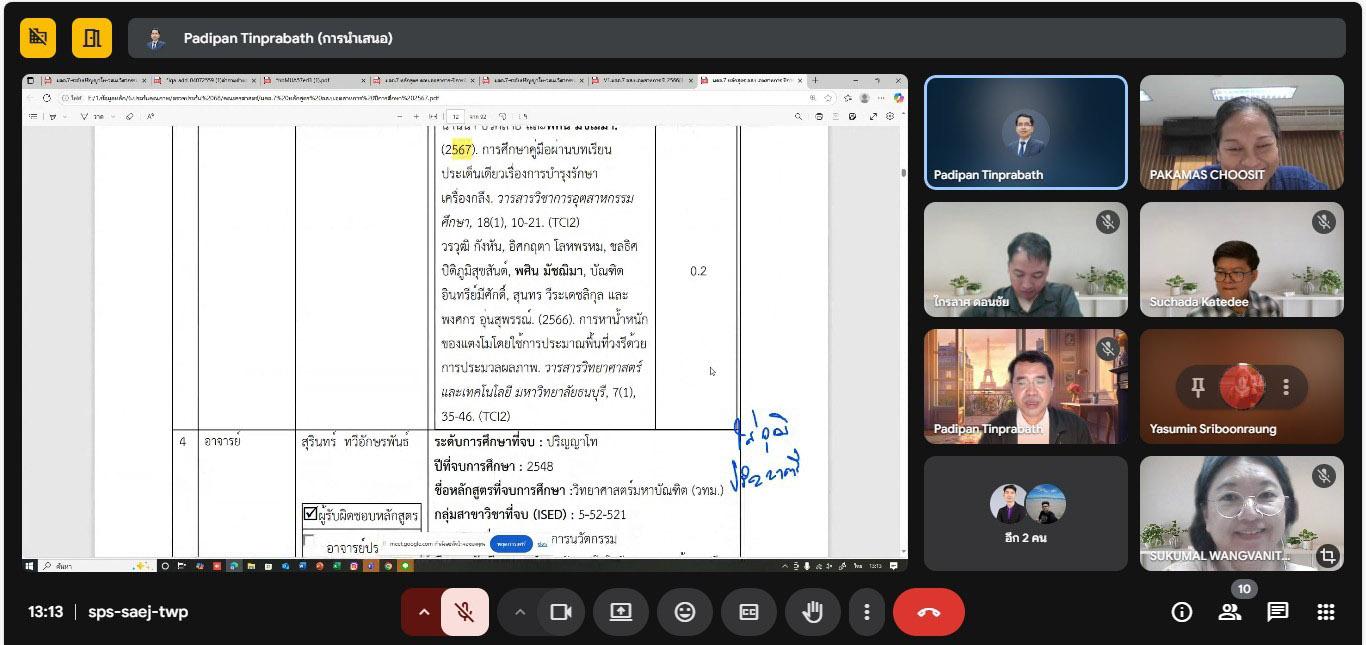Zoom in the PDF with plus button

[x=417, y=116]
